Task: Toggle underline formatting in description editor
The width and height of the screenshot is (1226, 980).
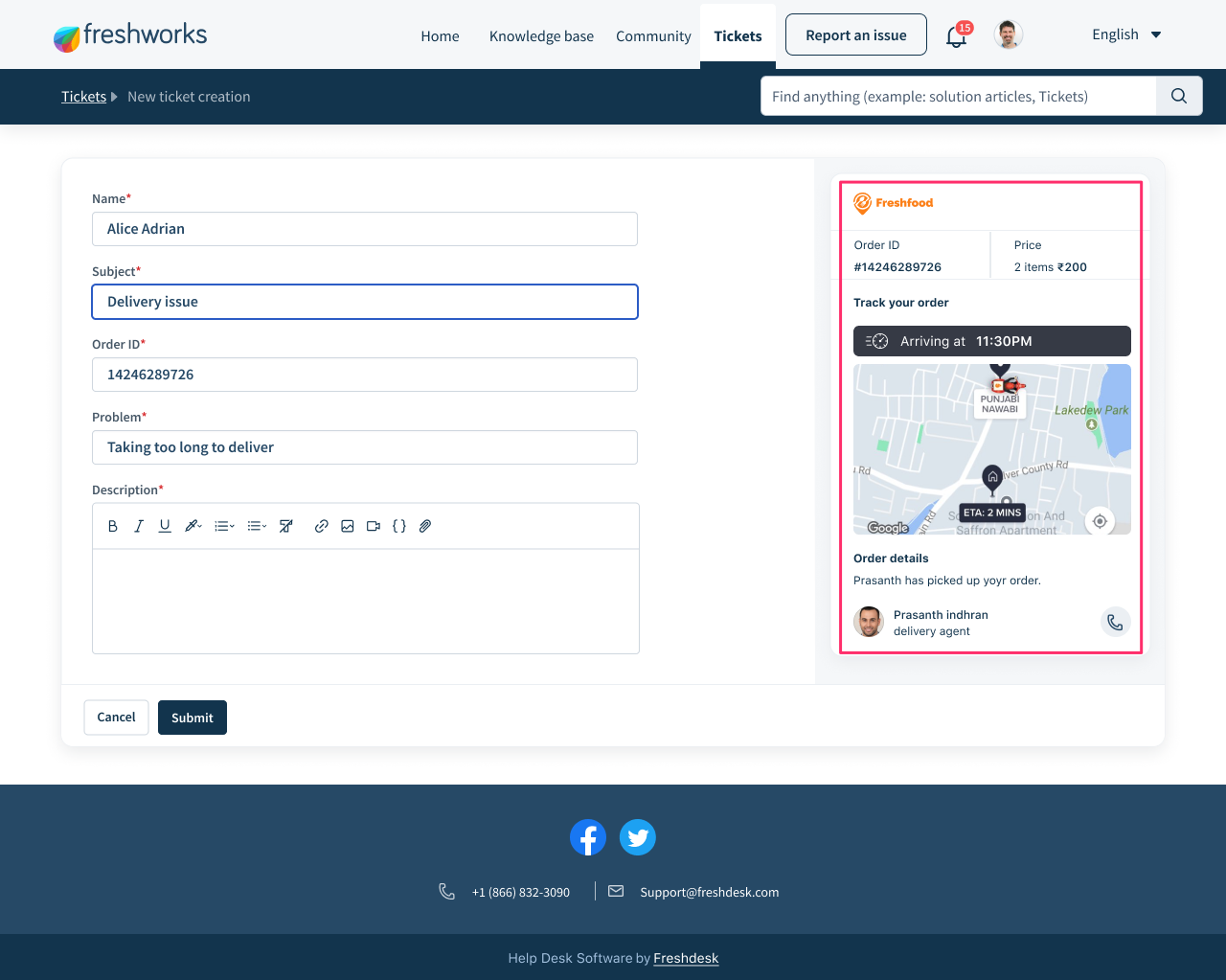Action: tap(165, 526)
